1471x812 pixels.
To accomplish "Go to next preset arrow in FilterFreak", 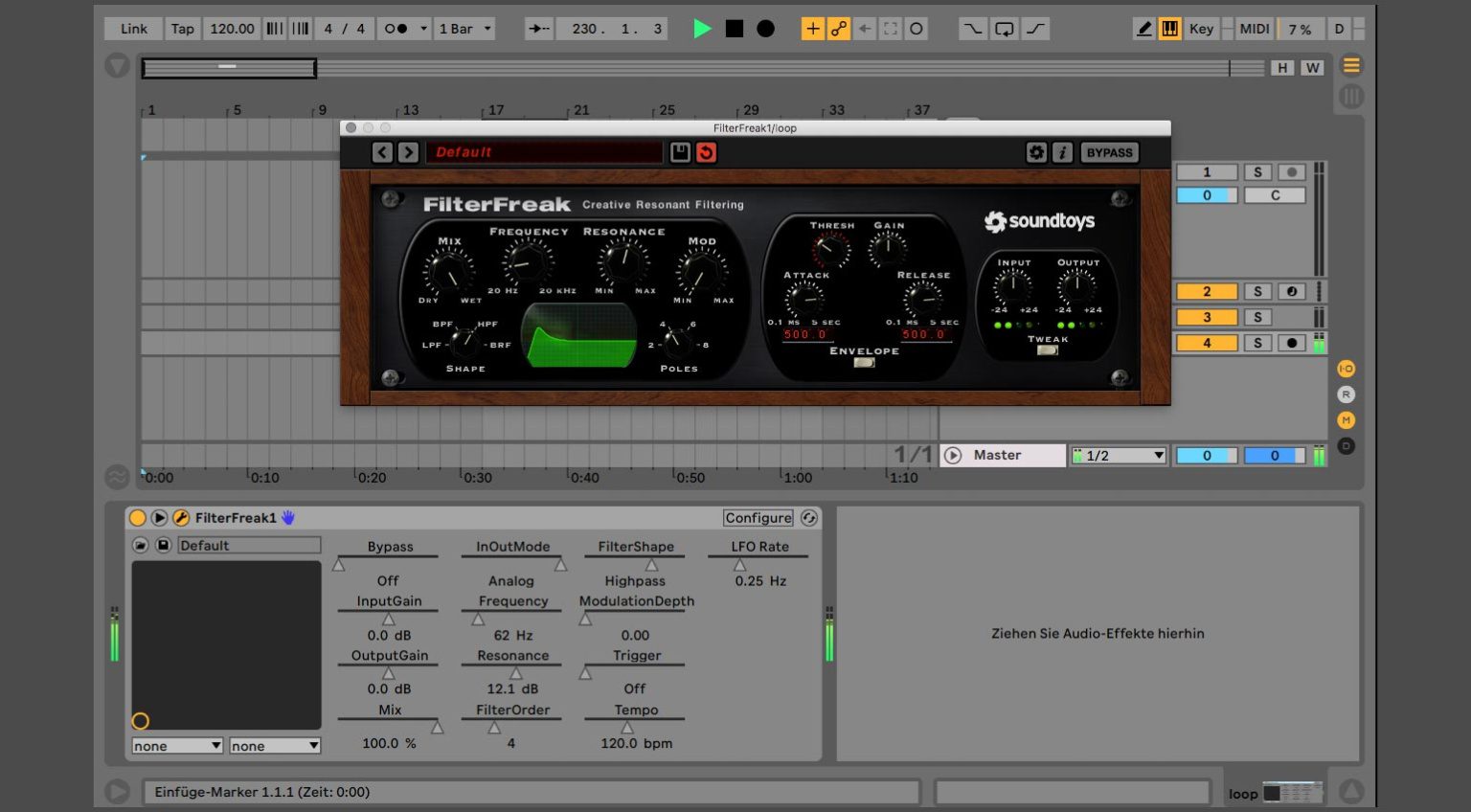I will coord(408,152).
